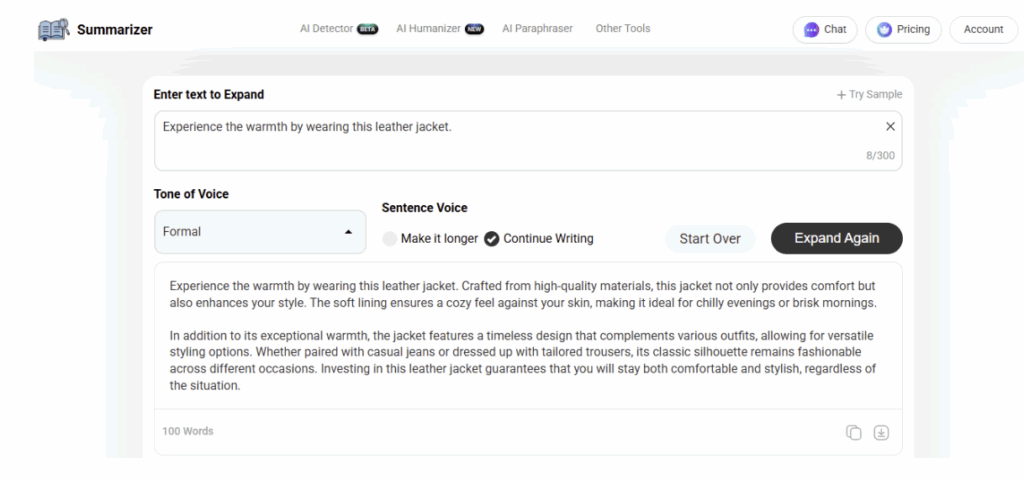Click the purple Chat bubble icon
Image resolution: width=1024 pixels, height=480 pixels.
point(811,30)
